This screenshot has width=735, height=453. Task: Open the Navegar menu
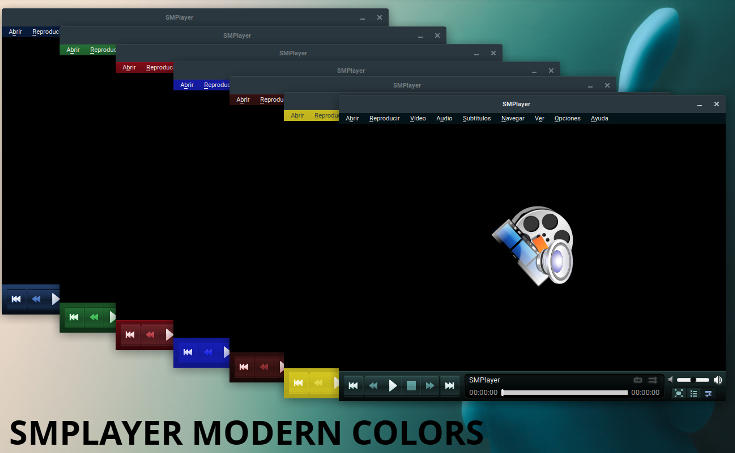(x=512, y=118)
